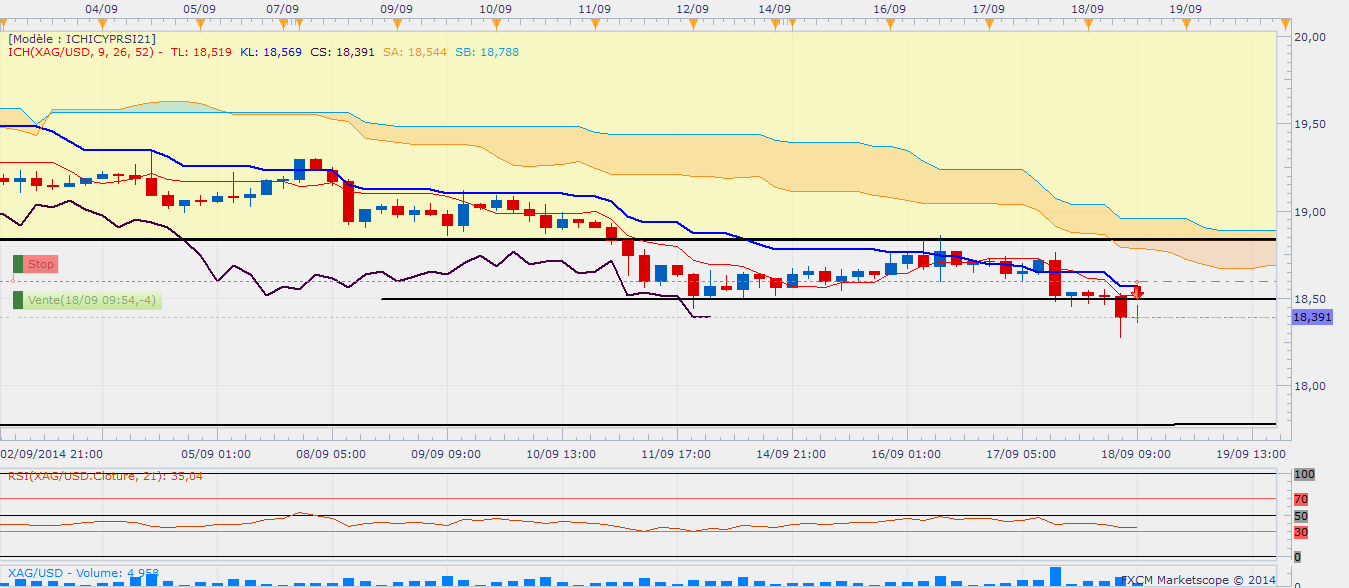Click the RSI 70 overbought level tag
1349x588 pixels.
(1301, 498)
